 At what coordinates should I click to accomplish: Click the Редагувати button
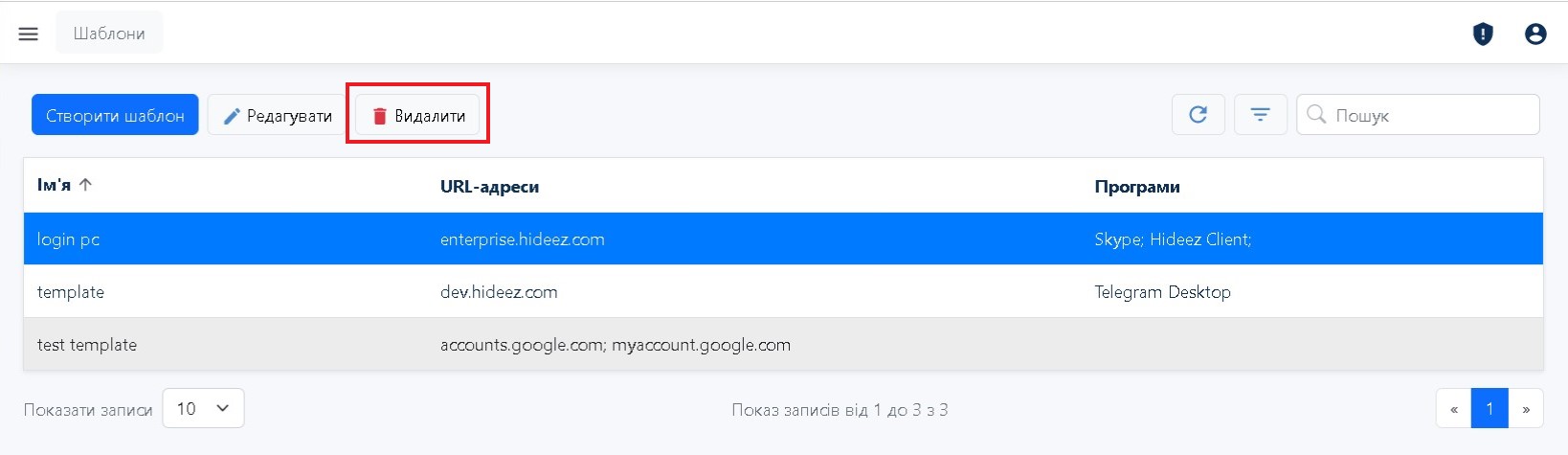[x=277, y=115]
